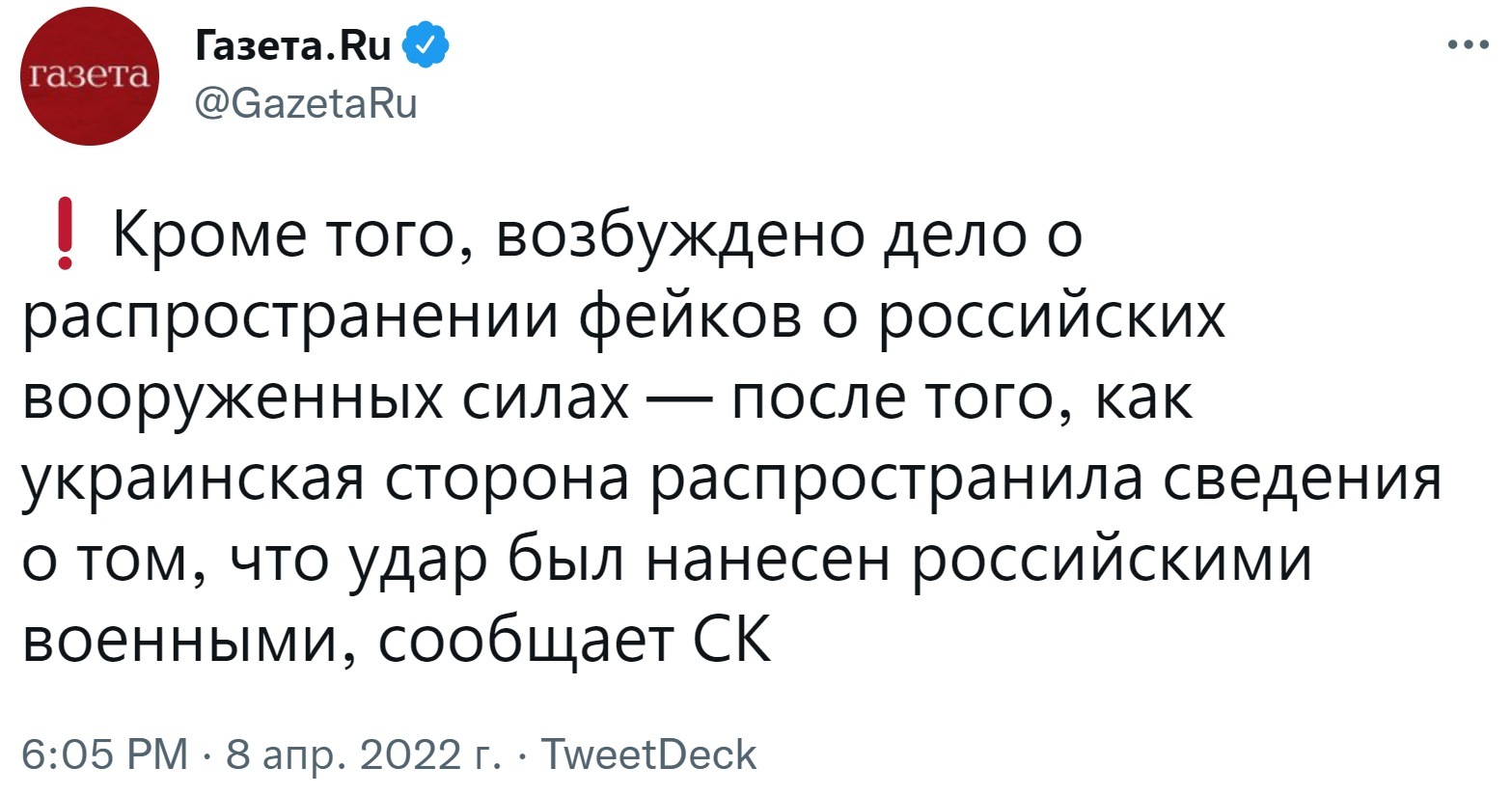Open the Газета.Ru display name
Screen dimensions: 1512x795
point(292,45)
